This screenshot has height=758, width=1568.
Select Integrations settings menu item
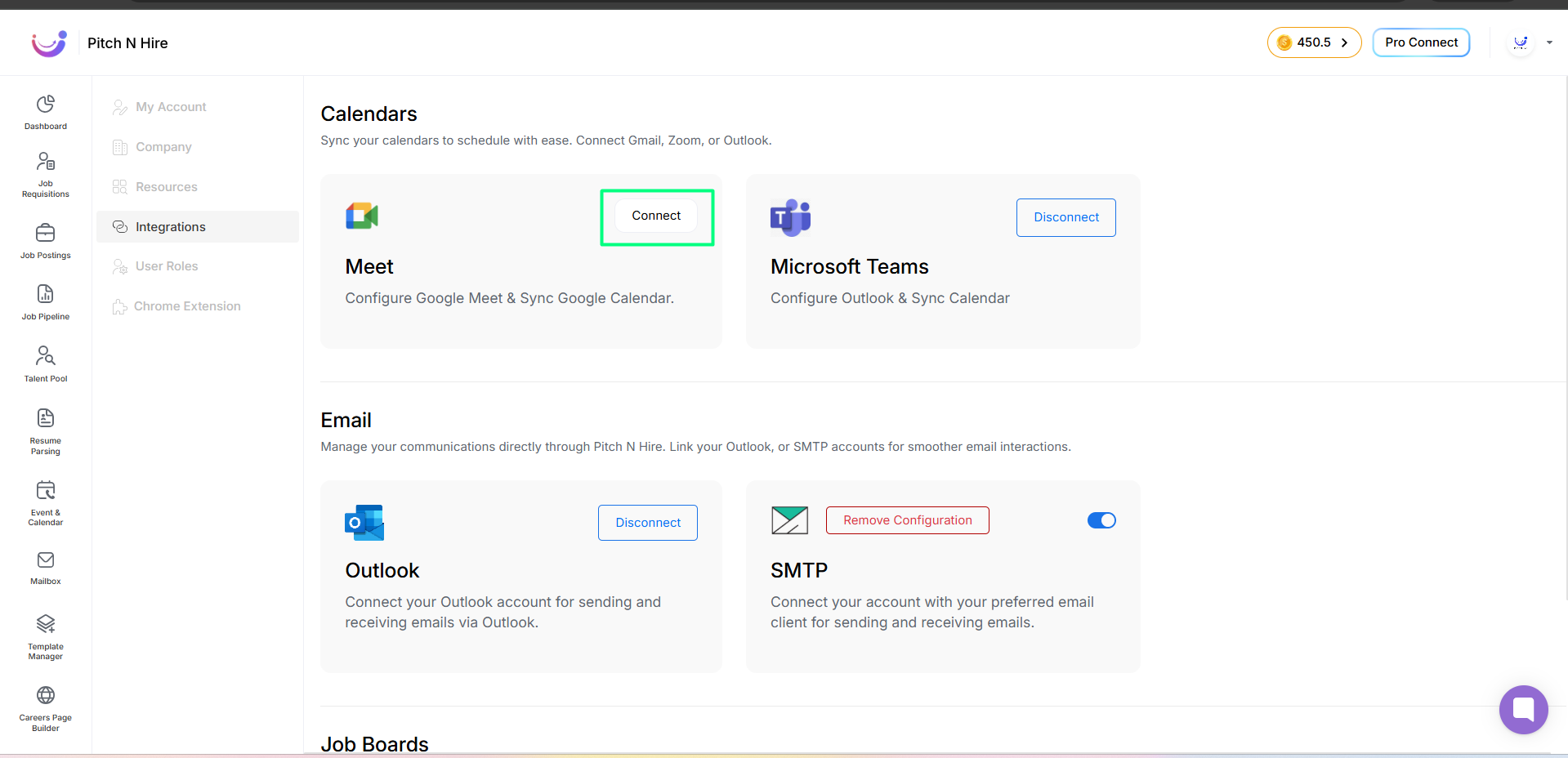tap(197, 227)
